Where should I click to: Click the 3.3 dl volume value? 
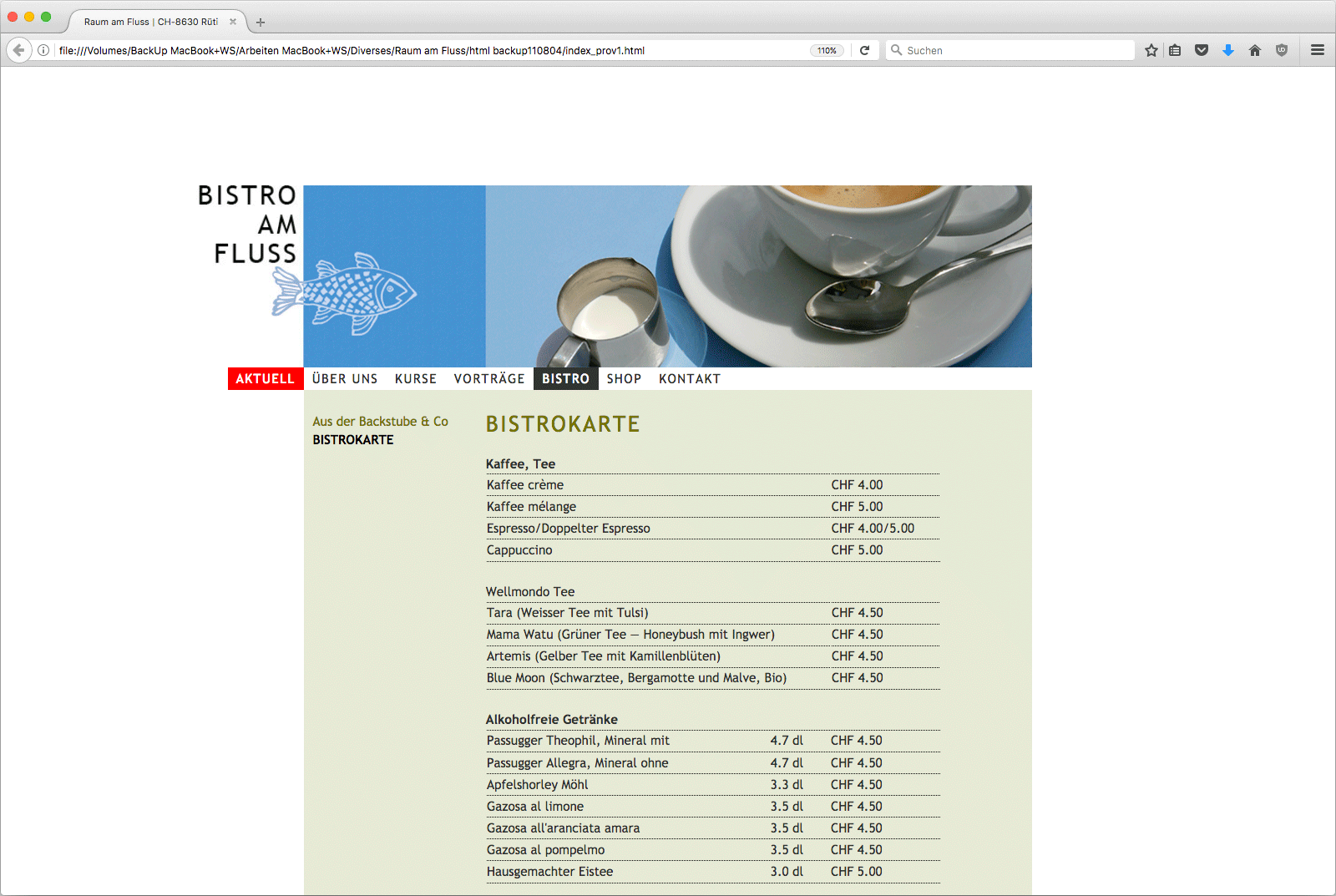[787, 785]
